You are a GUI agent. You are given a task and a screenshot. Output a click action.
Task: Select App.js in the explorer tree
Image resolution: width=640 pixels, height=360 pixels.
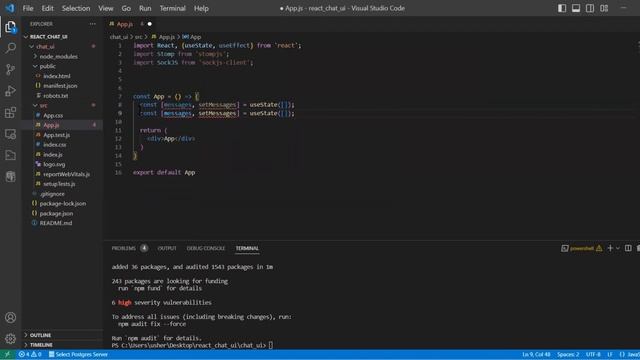click(x=51, y=125)
